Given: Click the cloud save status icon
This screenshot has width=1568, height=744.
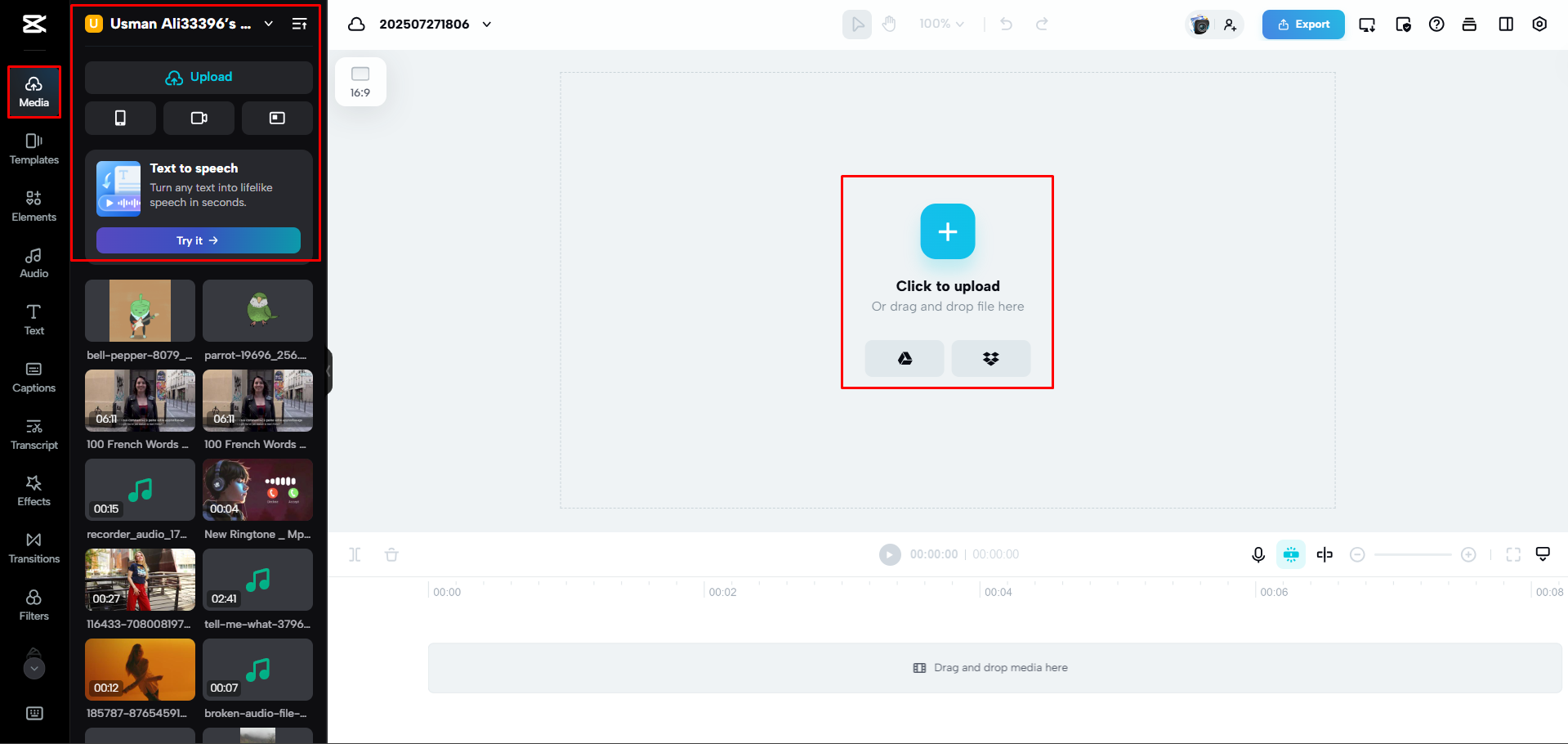Looking at the screenshot, I should pyautogui.click(x=356, y=25).
